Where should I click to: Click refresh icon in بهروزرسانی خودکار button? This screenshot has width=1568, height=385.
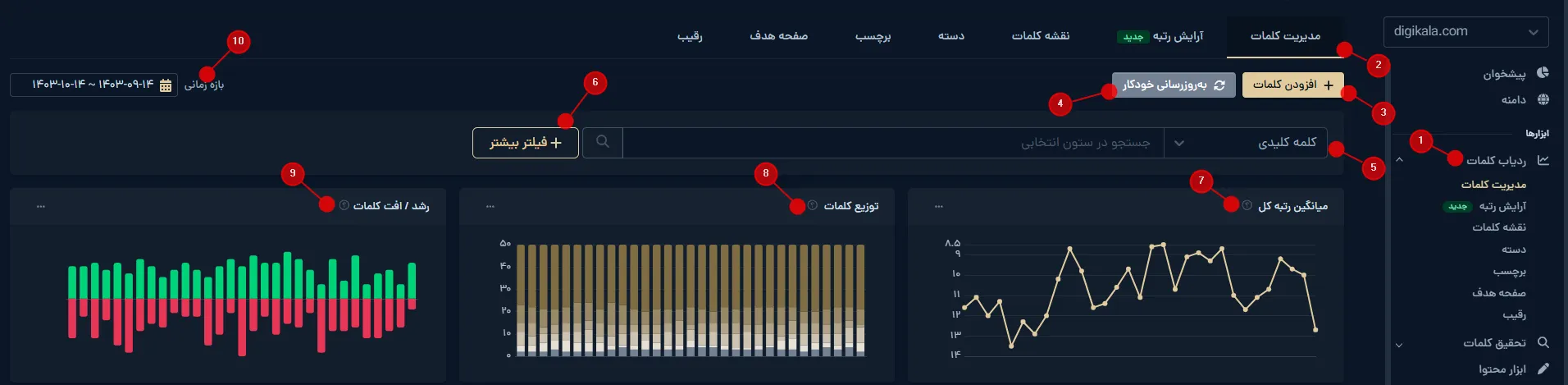pyautogui.click(x=1219, y=85)
